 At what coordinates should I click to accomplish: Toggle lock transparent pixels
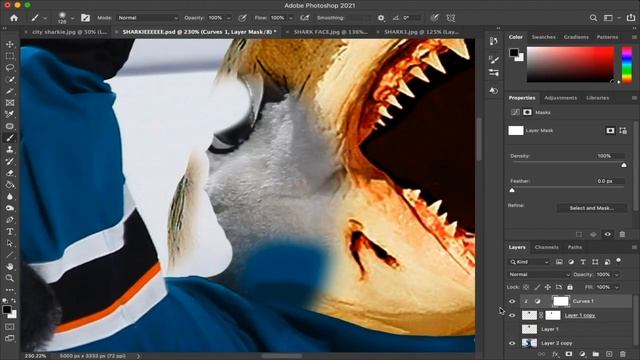[526, 287]
